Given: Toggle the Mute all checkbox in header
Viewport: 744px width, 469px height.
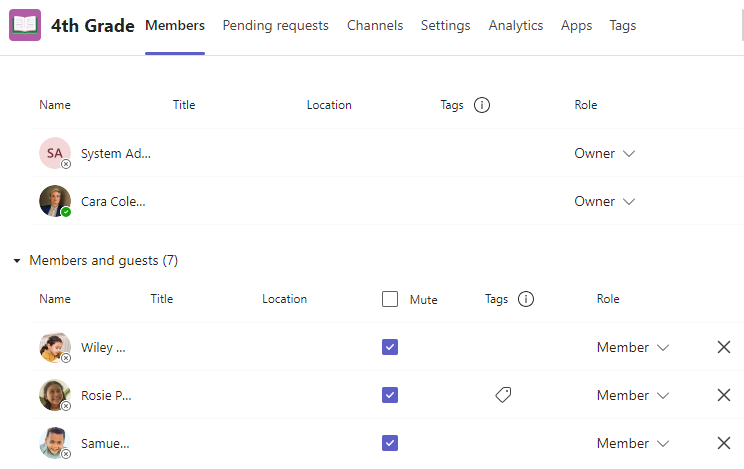Looking at the screenshot, I should [390, 299].
